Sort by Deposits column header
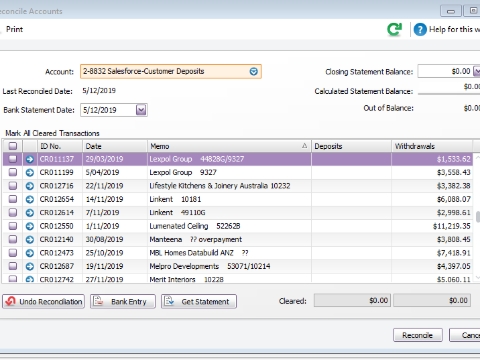The image size is (480, 360). 351,146
